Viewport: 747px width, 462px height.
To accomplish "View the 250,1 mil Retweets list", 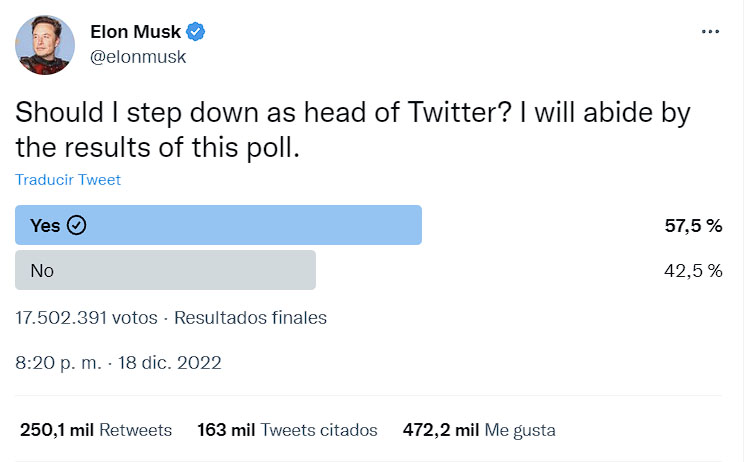I will 96,430.
